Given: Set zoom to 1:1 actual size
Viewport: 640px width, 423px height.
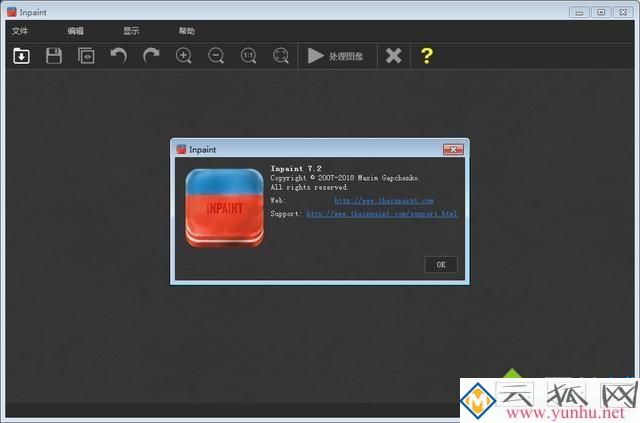Looking at the screenshot, I should tap(249, 56).
